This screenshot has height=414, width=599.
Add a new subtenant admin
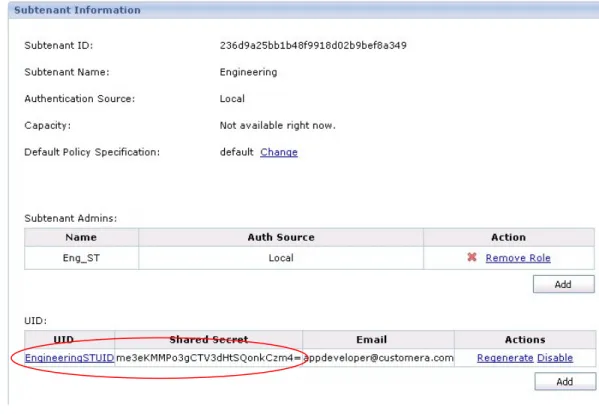tap(563, 284)
